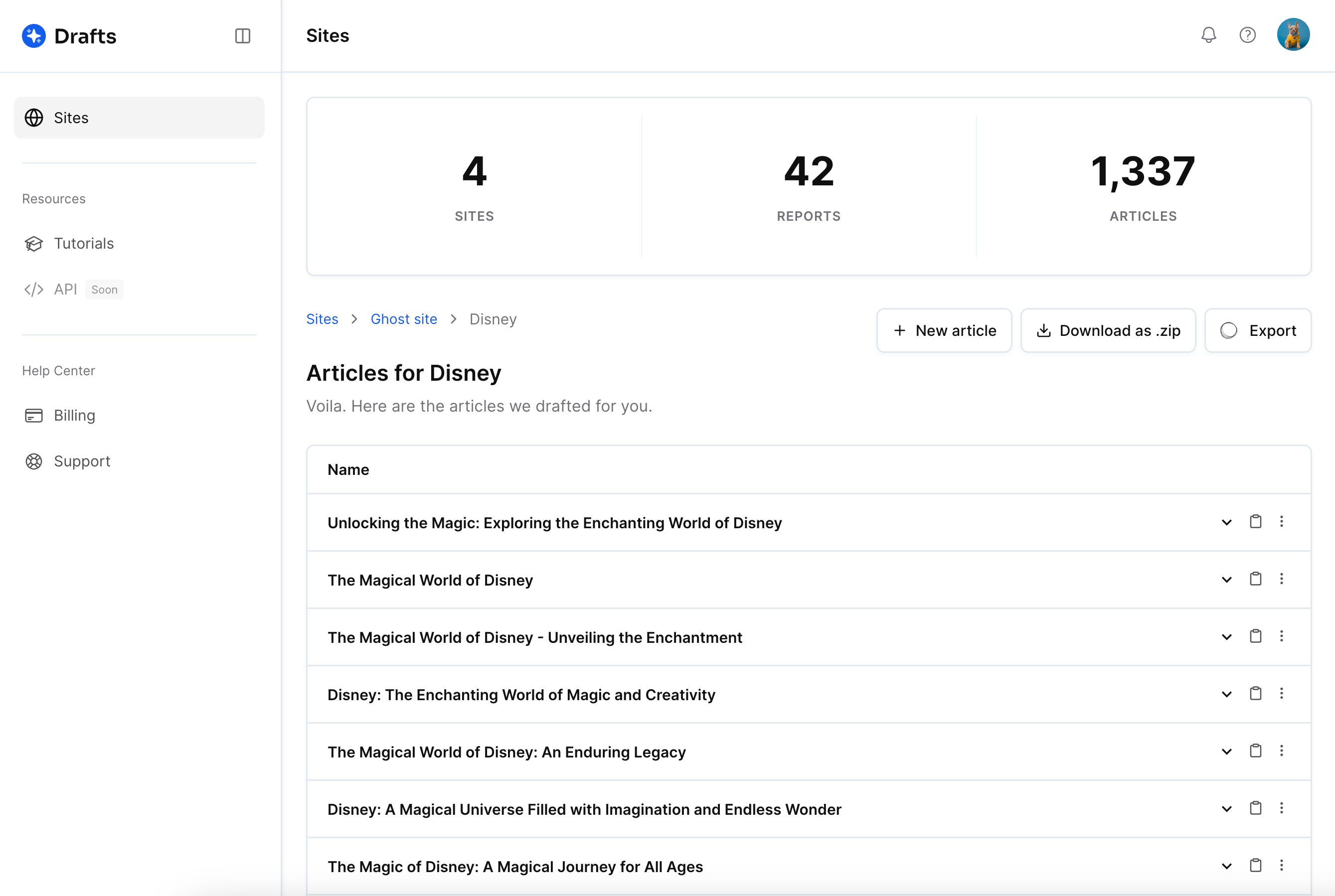Viewport: 1335px width, 896px height.
Task: Click Disney breadcrumb text
Action: point(493,319)
